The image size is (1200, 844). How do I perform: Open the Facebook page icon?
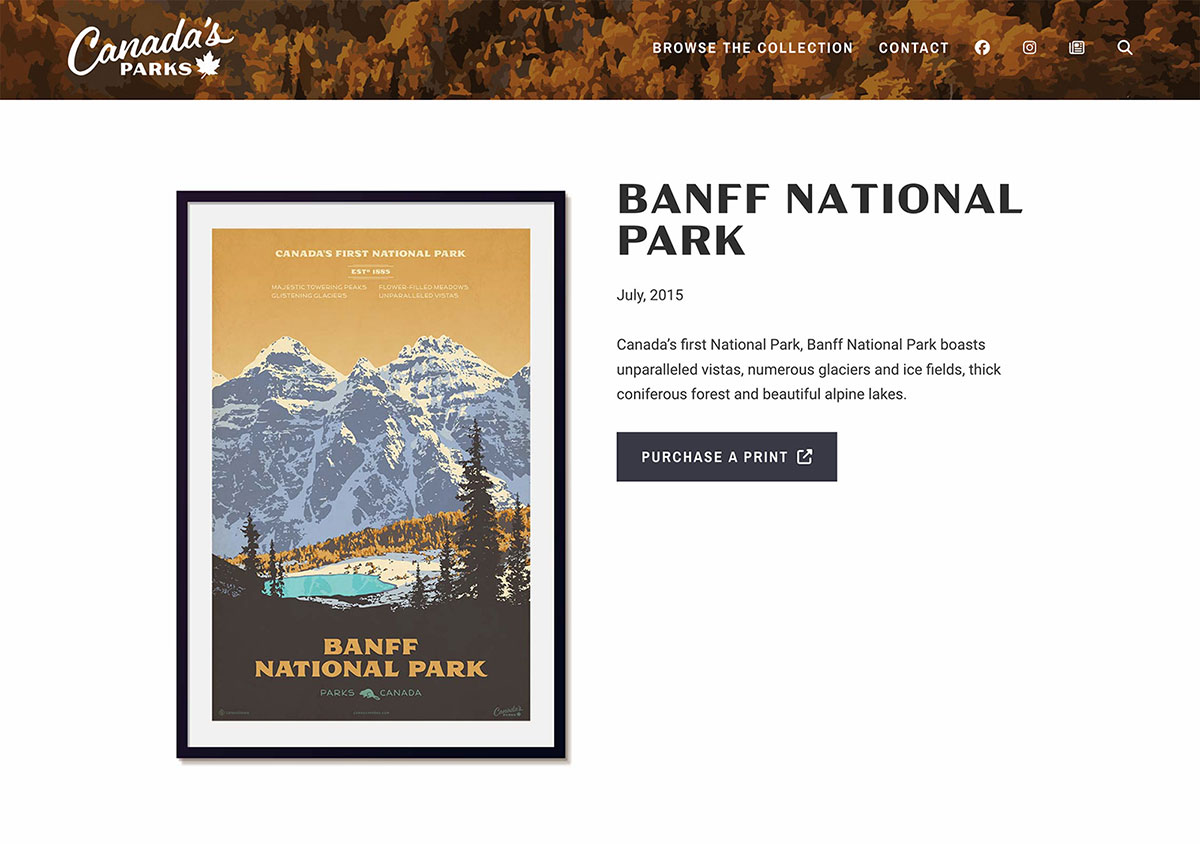[982, 47]
